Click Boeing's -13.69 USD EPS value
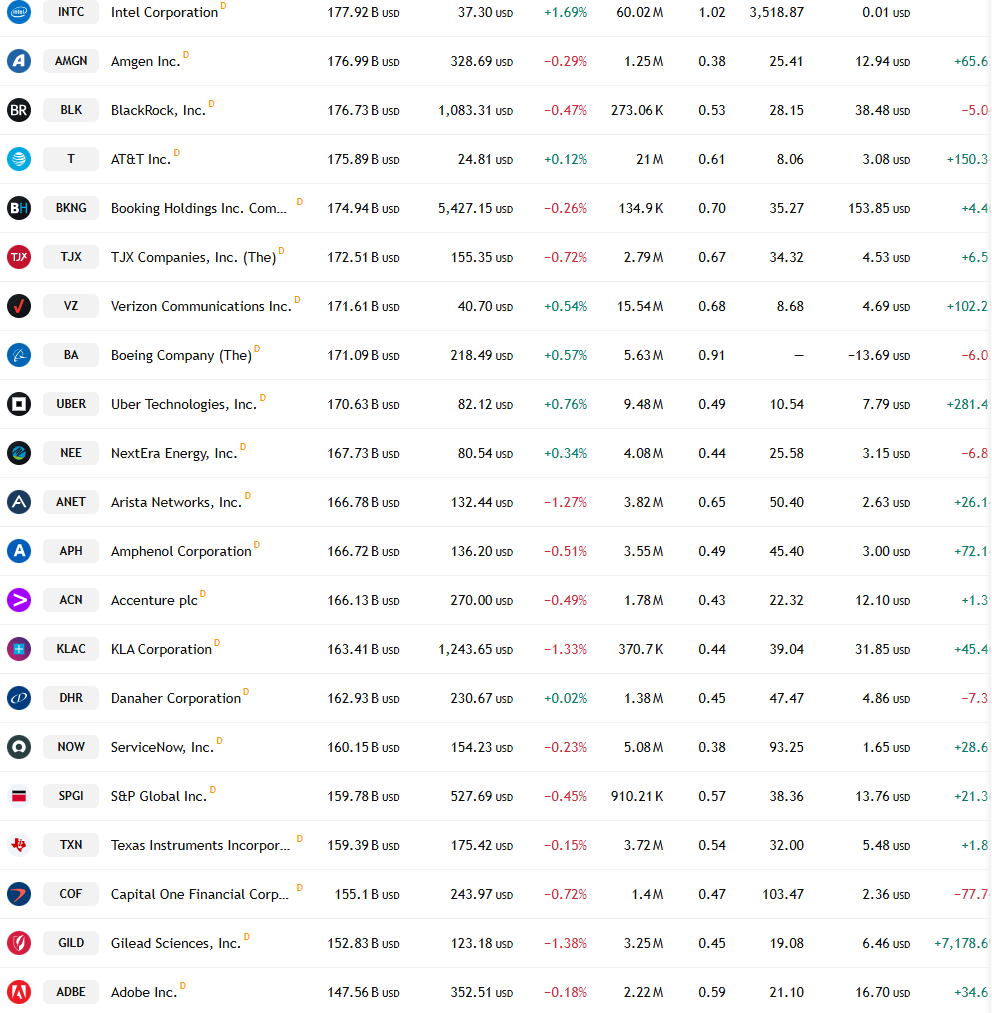 879,355
